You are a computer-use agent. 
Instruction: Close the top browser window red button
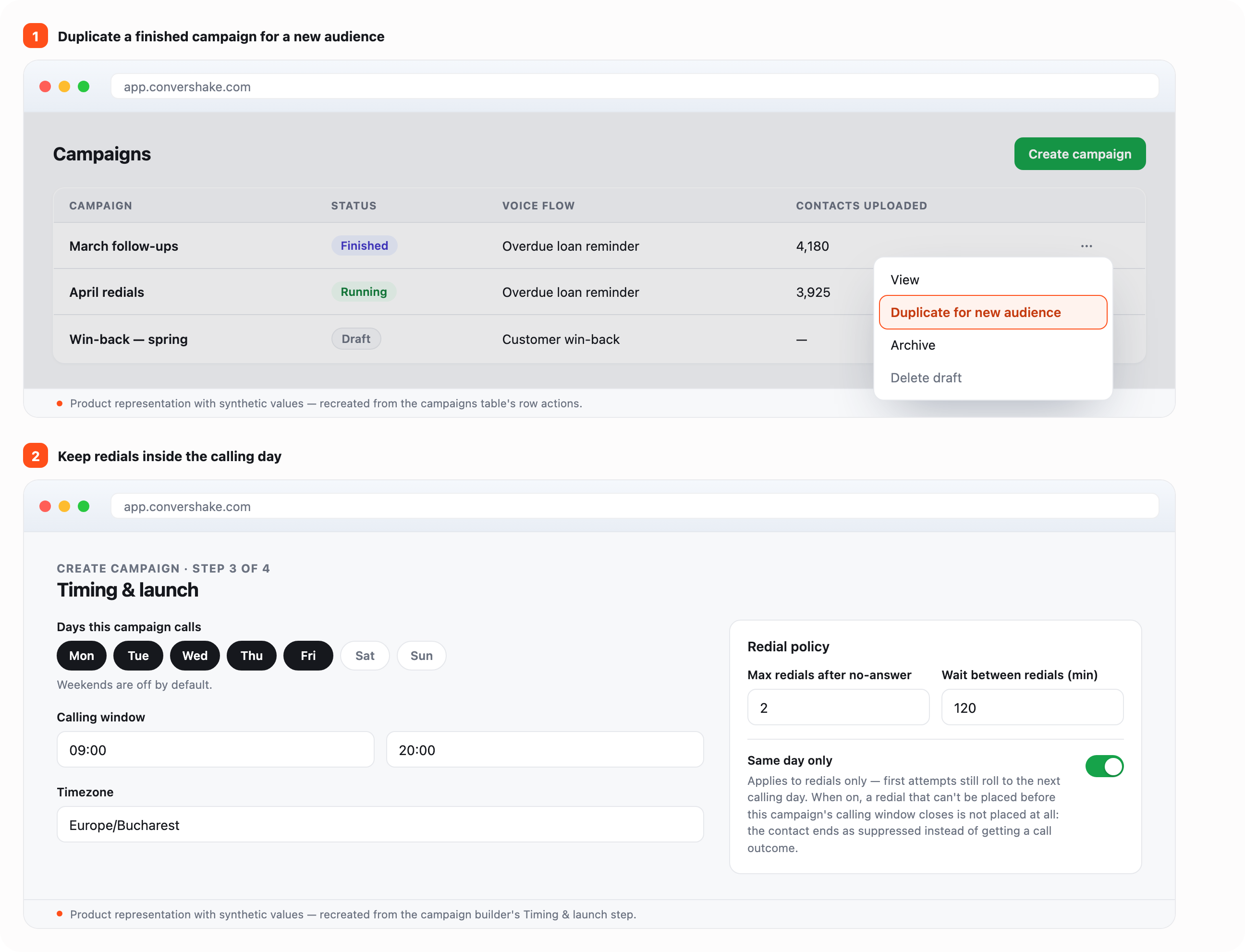tap(45, 87)
